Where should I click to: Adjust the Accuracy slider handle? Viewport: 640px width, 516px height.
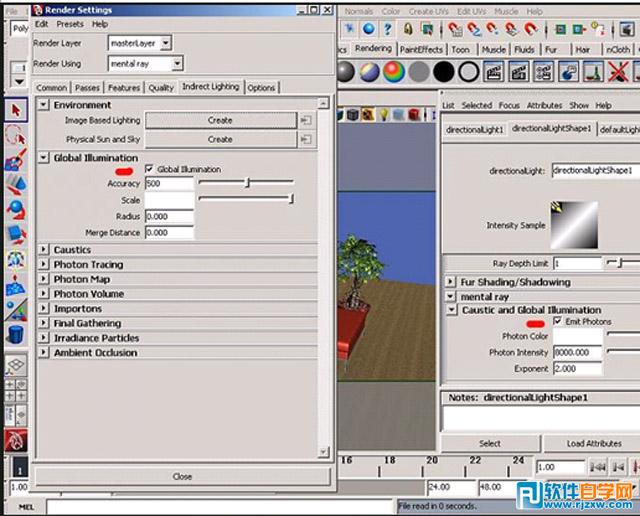247,182
